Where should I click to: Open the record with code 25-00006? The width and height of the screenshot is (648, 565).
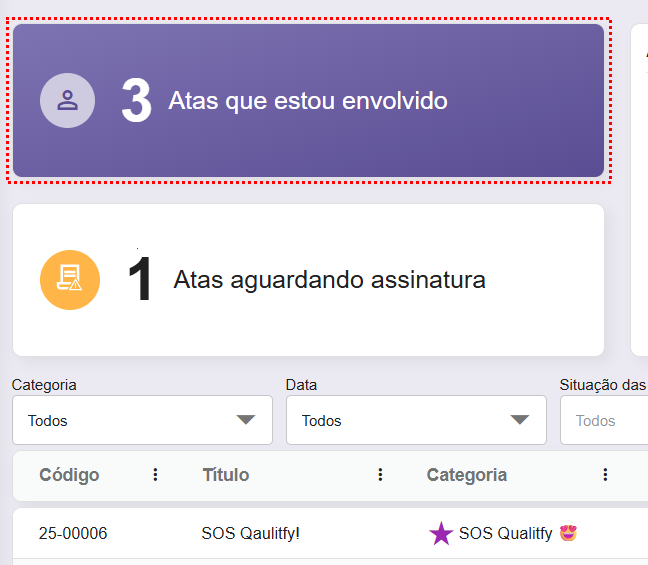(x=73, y=534)
